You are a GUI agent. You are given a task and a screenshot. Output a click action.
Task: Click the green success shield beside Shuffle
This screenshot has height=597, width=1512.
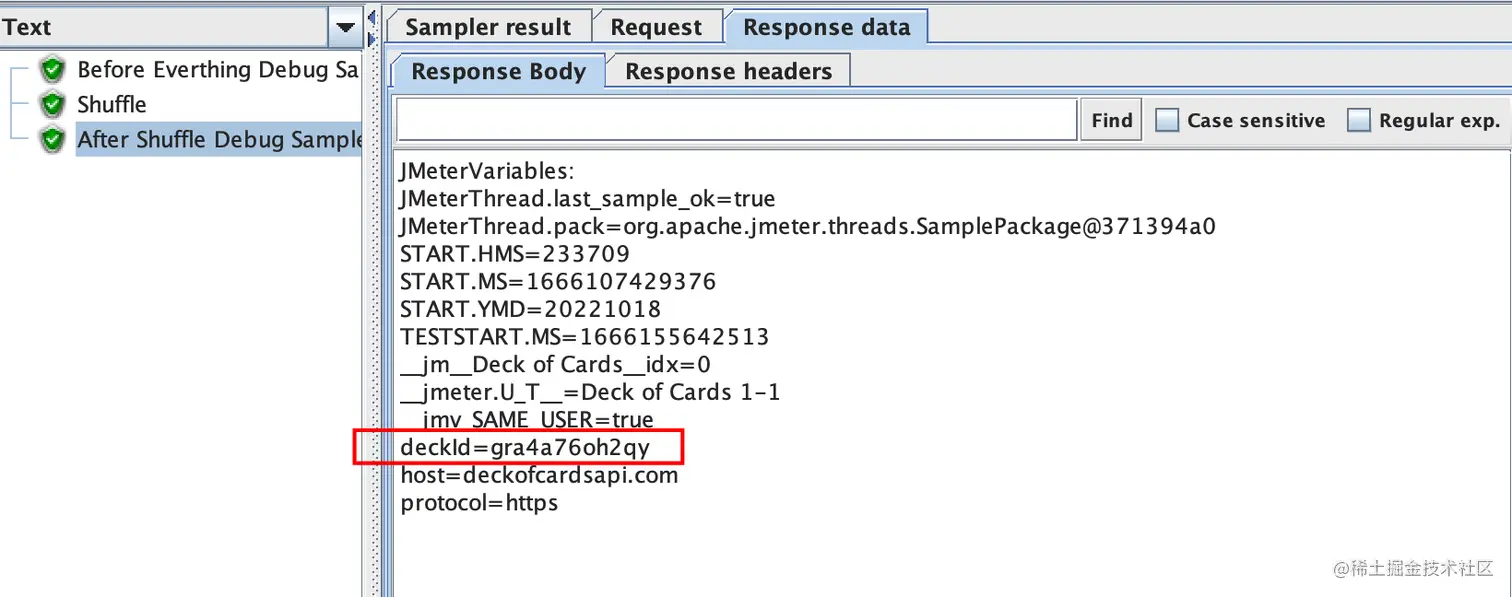[53, 104]
